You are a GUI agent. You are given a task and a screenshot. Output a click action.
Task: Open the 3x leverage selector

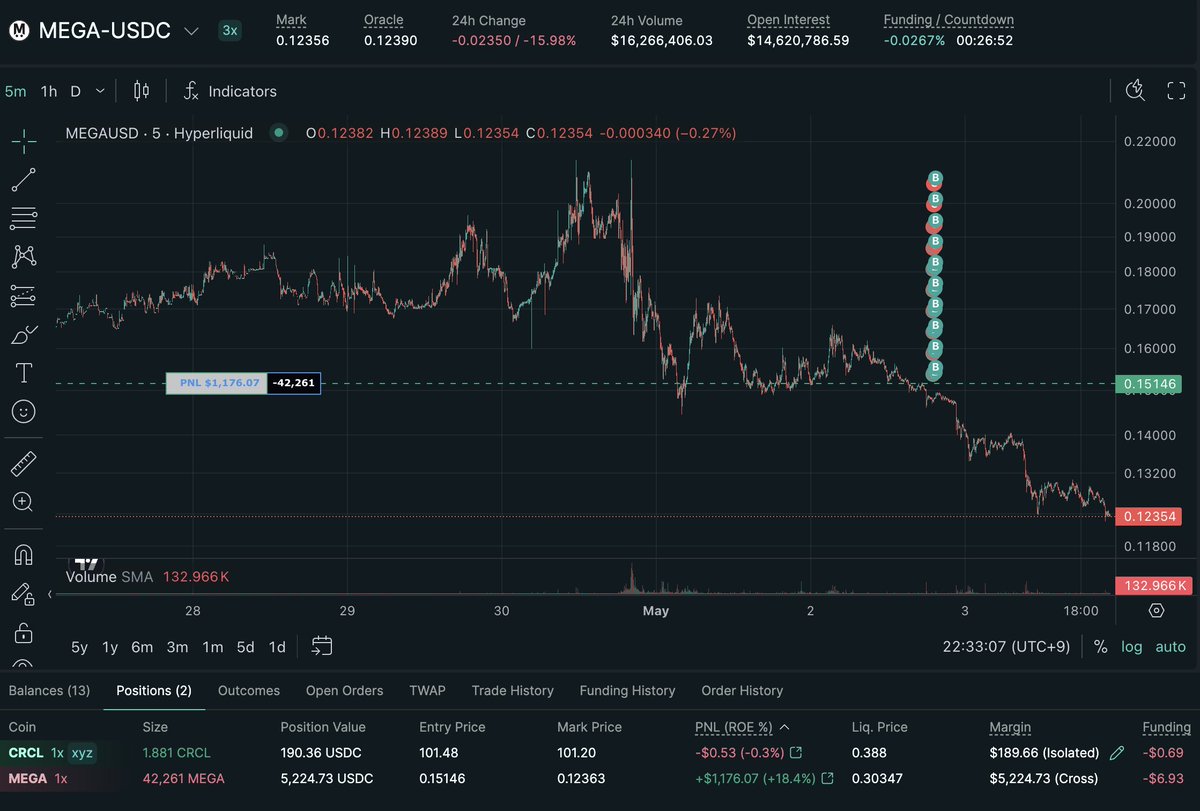coord(230,30)
